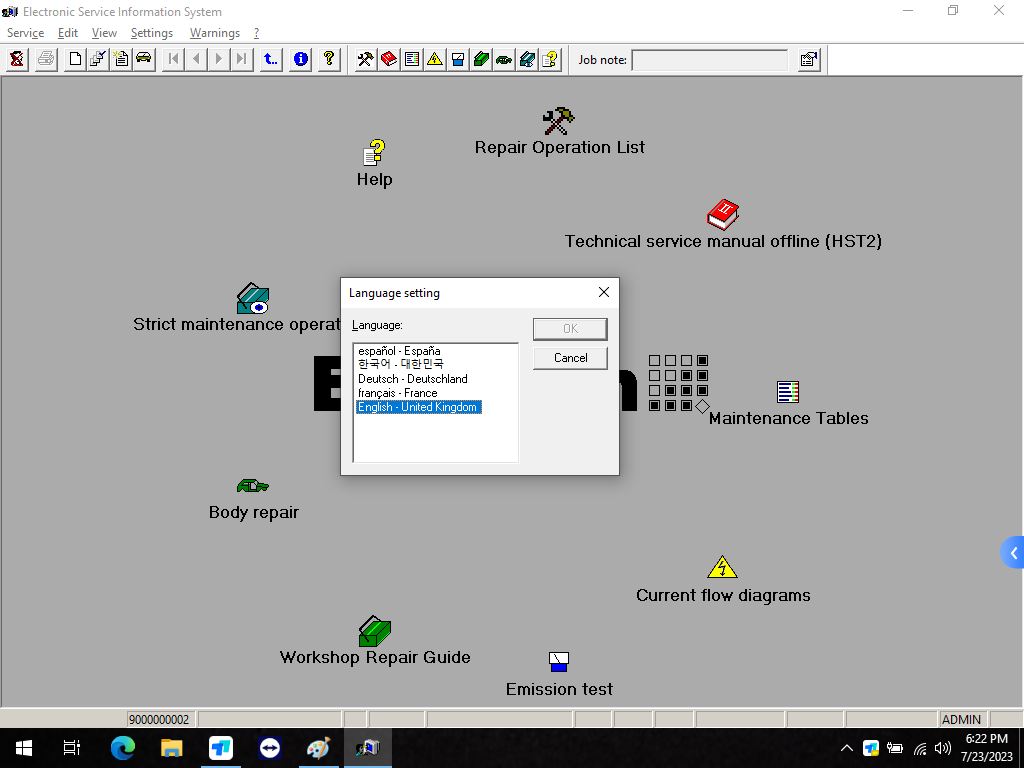Viewport: 1024px width, 768px height.
Task: Expand the blue side panel chevron
Action: click(1013, 553)
